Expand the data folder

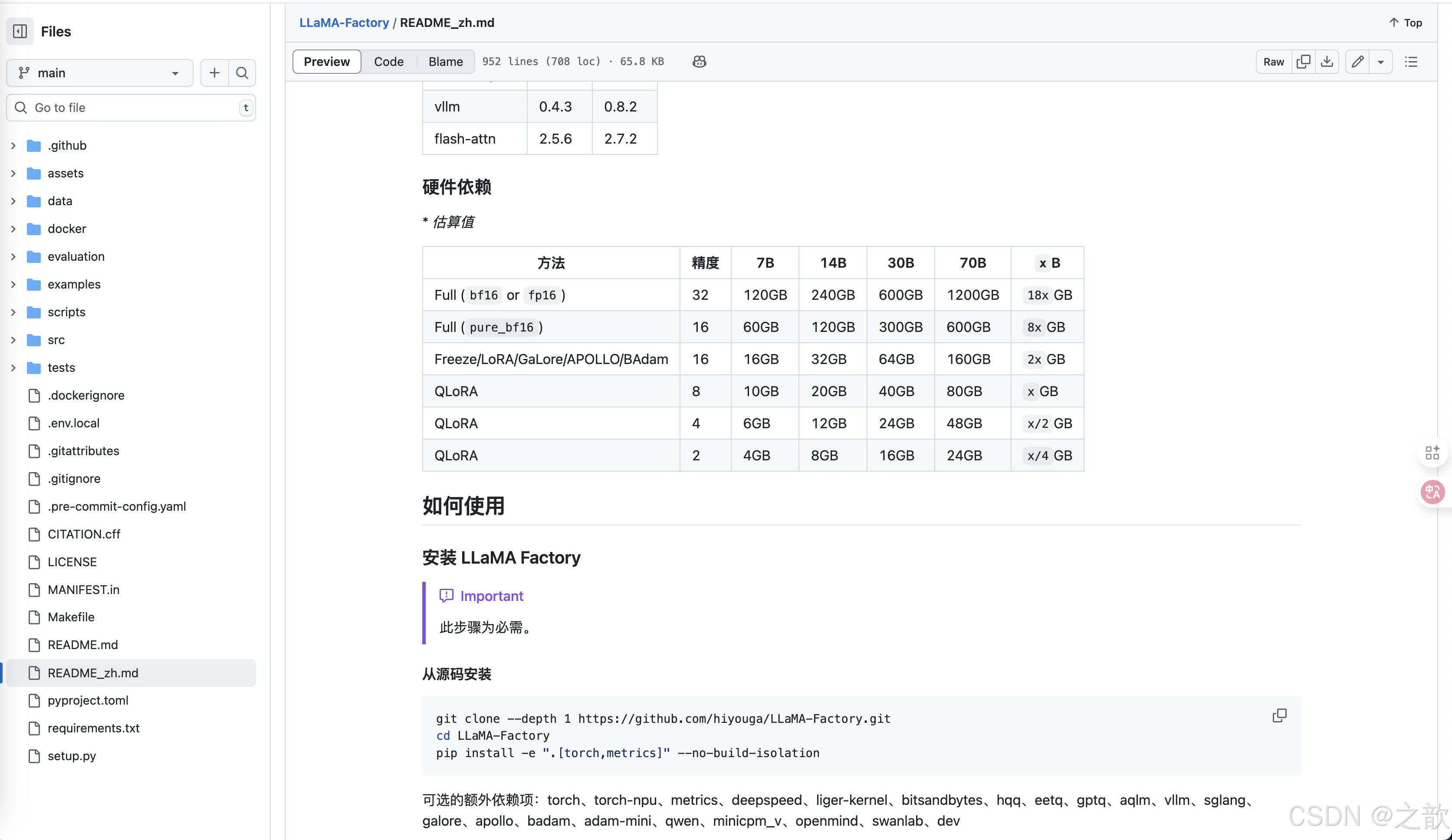pyautogui.click(x=14, y=201)
